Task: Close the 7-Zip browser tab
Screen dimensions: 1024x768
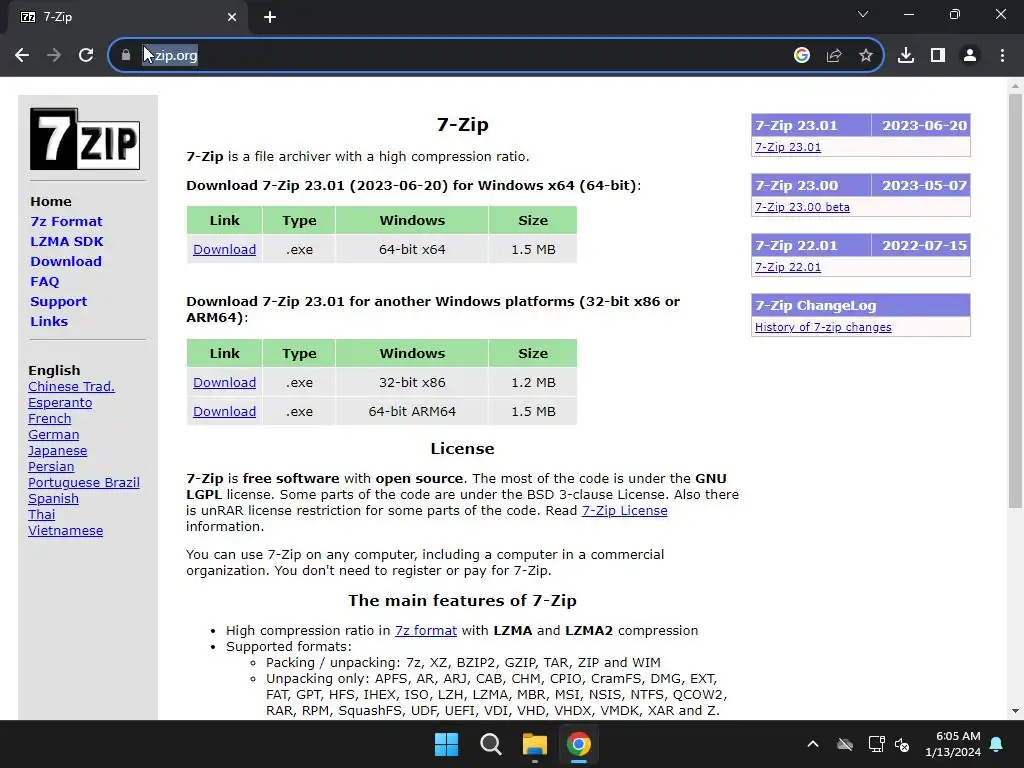Action: click(232, 17)
